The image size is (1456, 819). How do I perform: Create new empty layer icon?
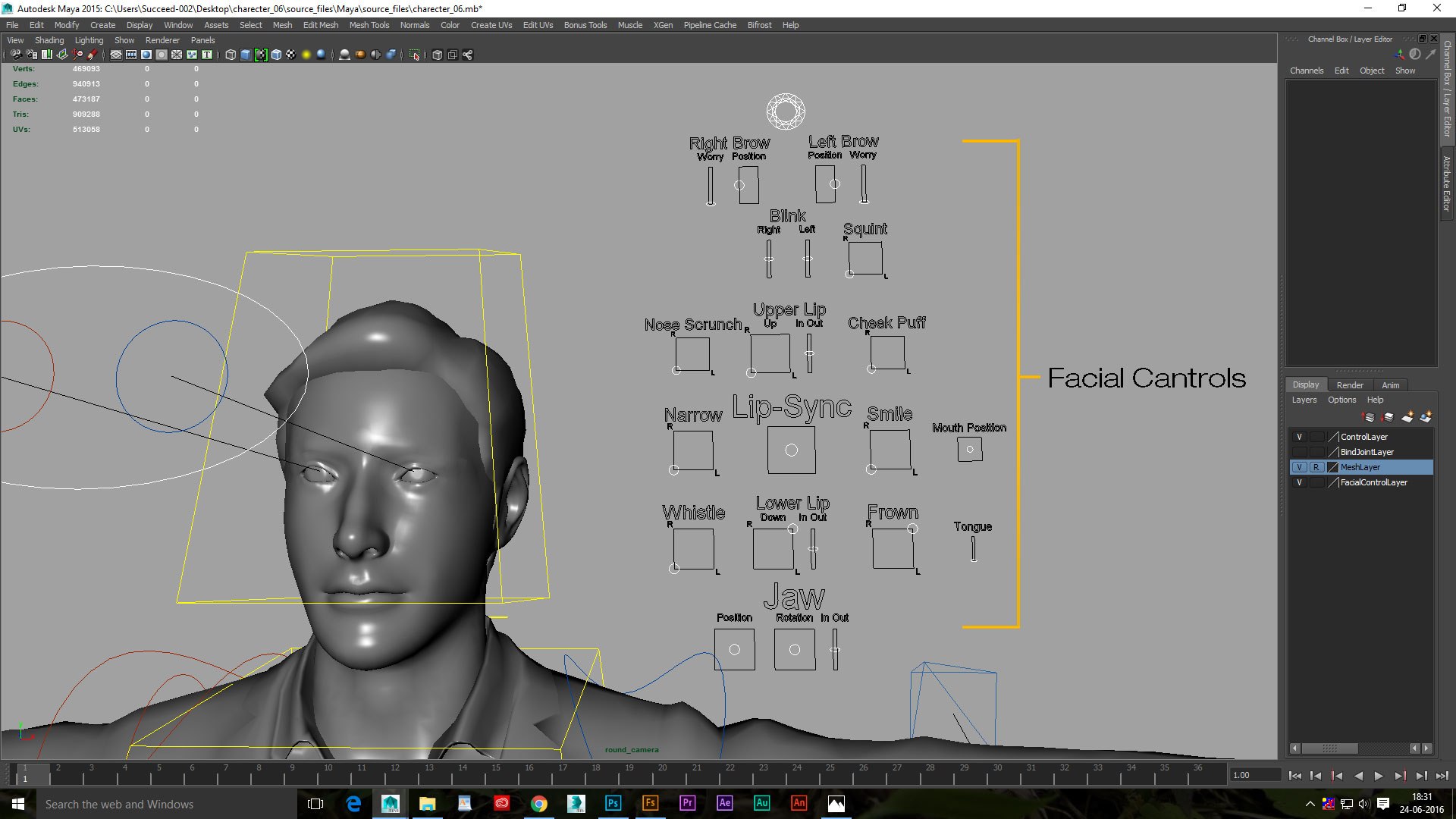click(1407, 417)
